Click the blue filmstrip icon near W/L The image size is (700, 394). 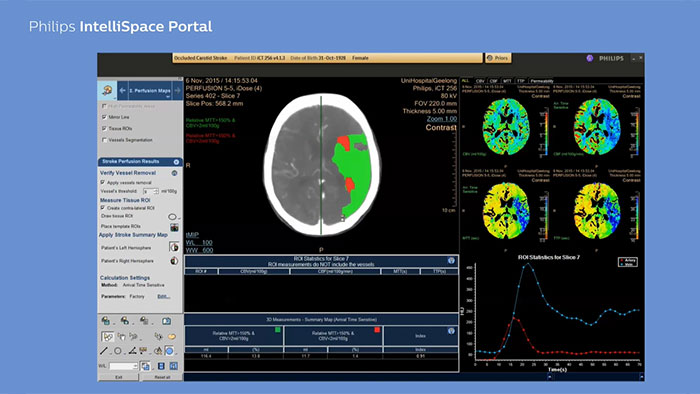[x=161, y=366]
